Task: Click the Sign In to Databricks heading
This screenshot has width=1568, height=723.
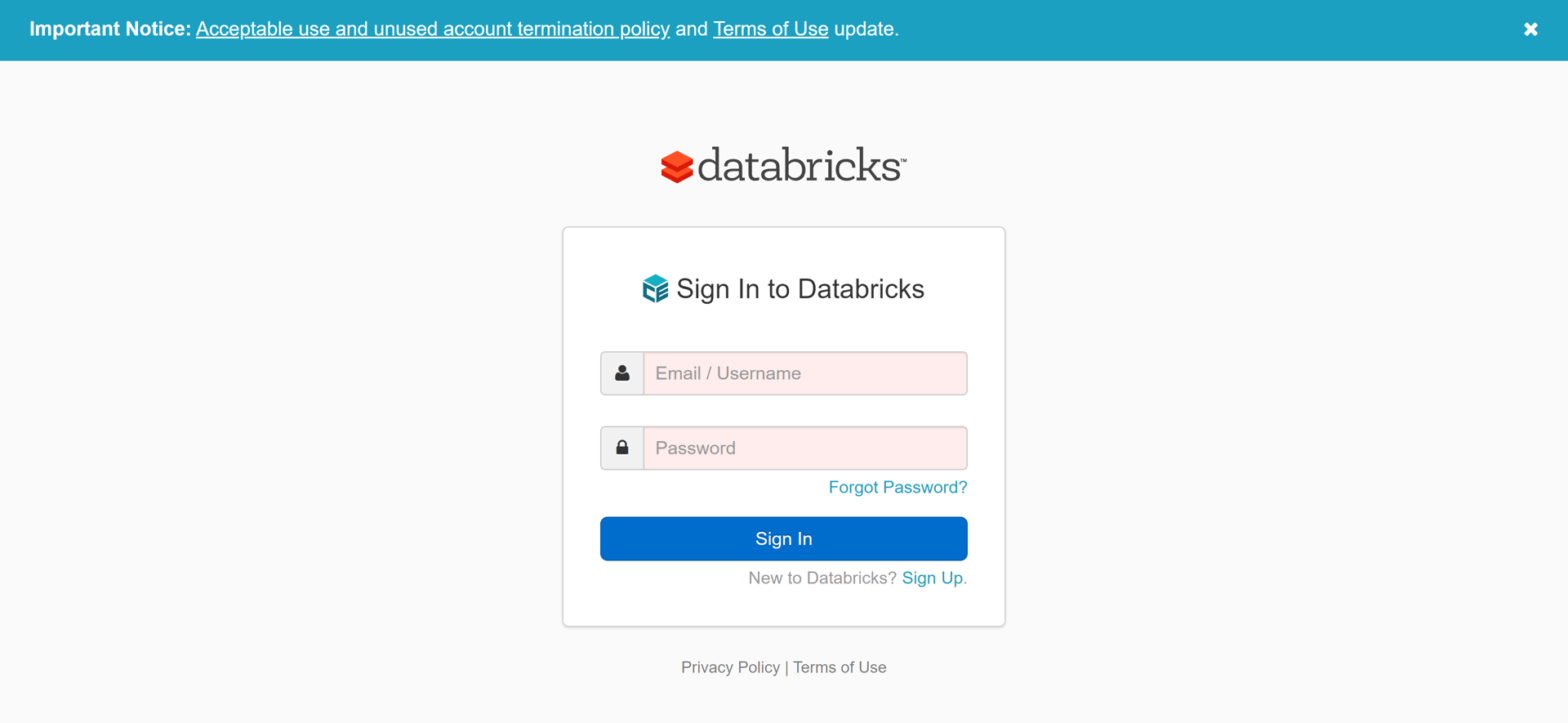Action: click(800, 288)
